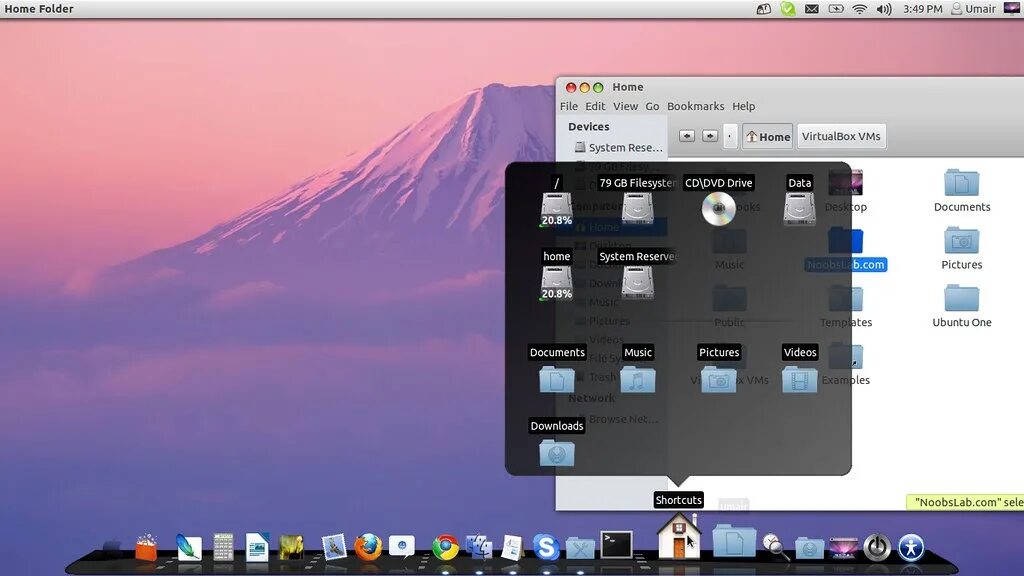Screen dimensions: 1024x576
Task: Click the VirtualBox VMs path button
Action: coord(841,136)
